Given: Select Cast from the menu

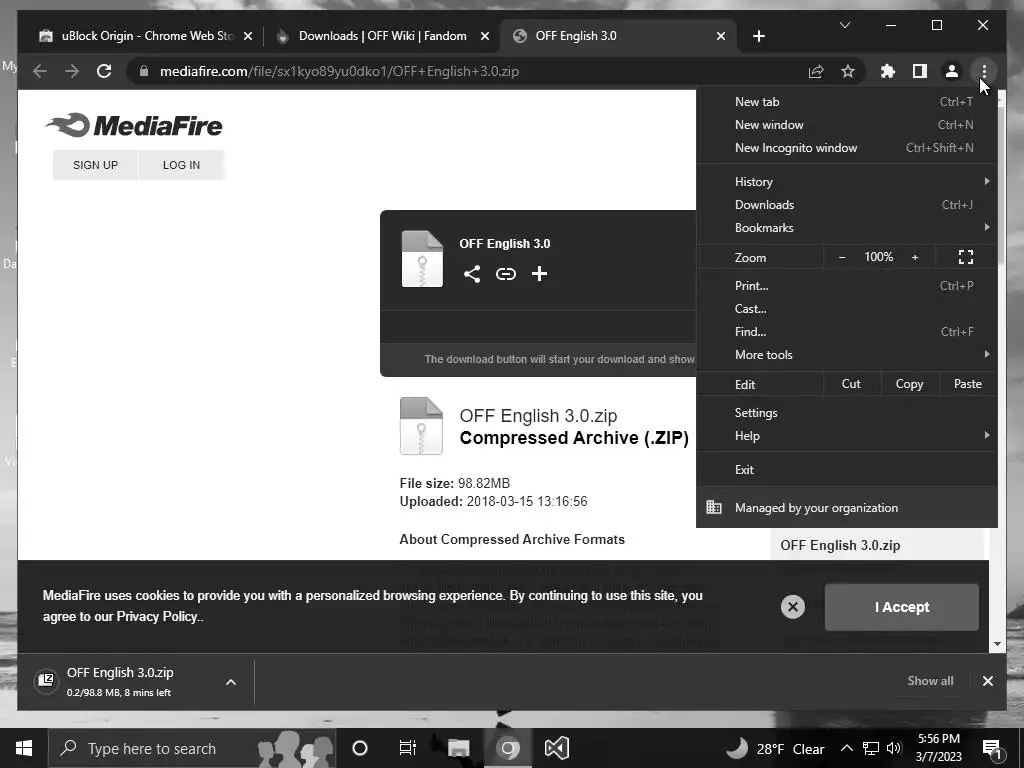Looking at the screenshot, I should pyautogui.click(x=847, y=309).
